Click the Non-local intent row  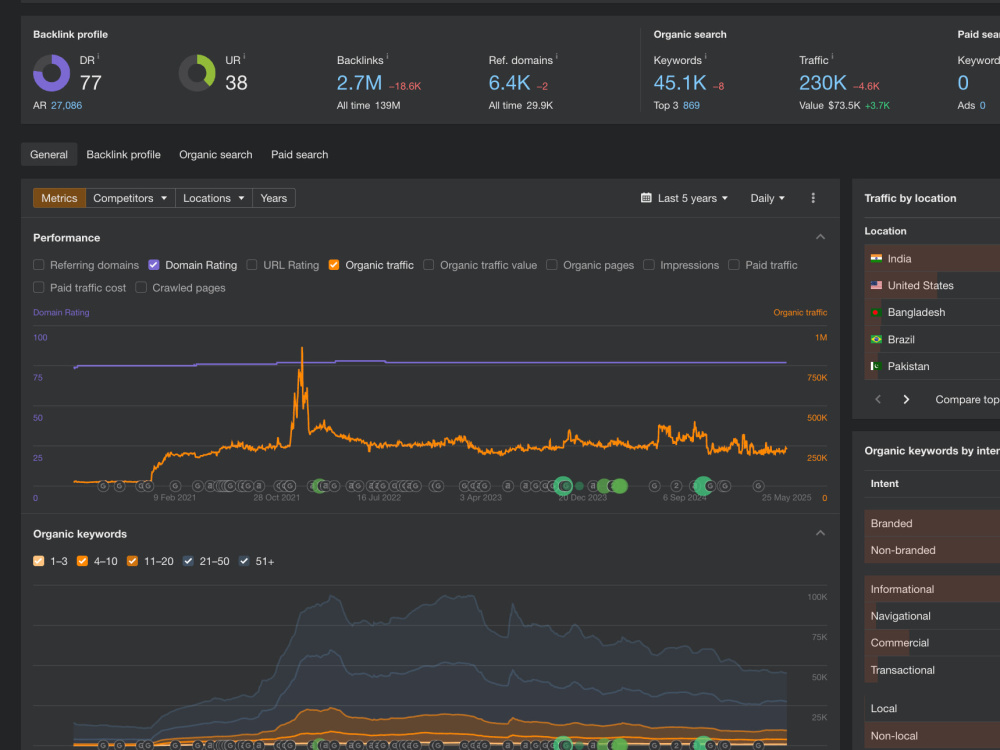[x=932, y=735]
